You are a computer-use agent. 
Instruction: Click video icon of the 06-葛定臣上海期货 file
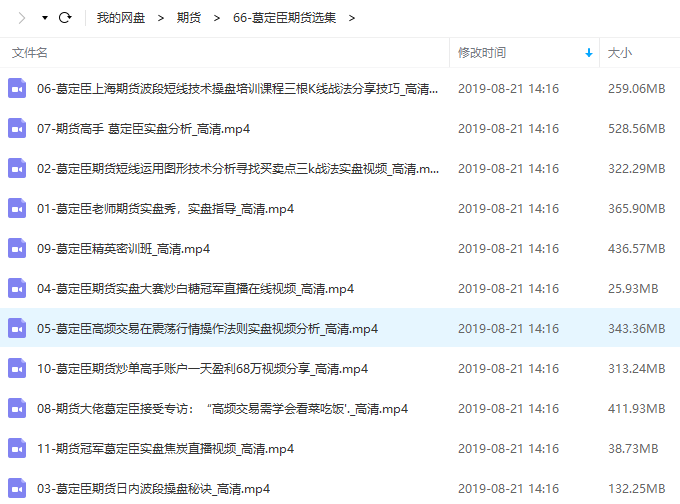17,88
